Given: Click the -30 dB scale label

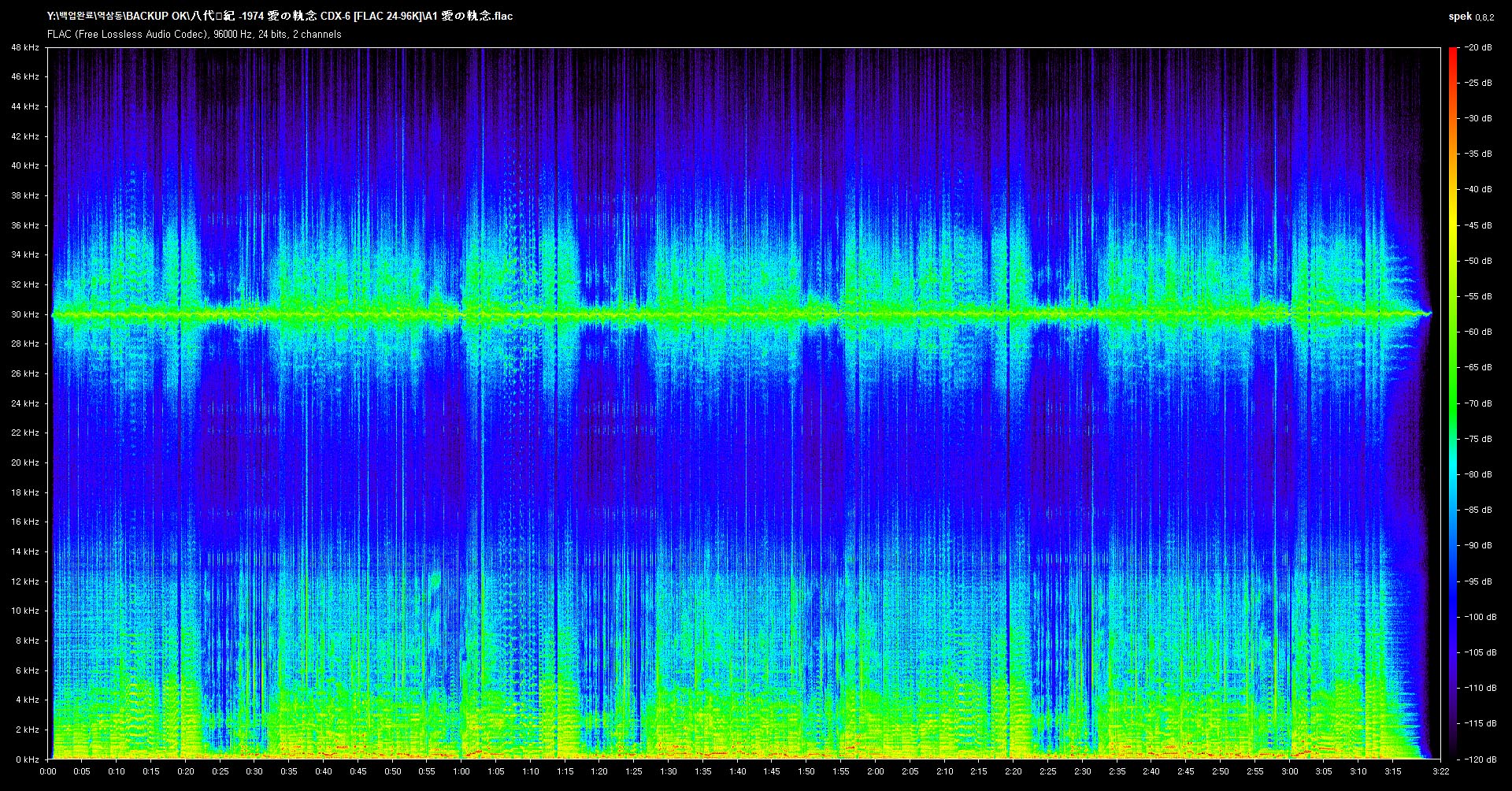Looking at the screenshot, I should click(1478, 118).
